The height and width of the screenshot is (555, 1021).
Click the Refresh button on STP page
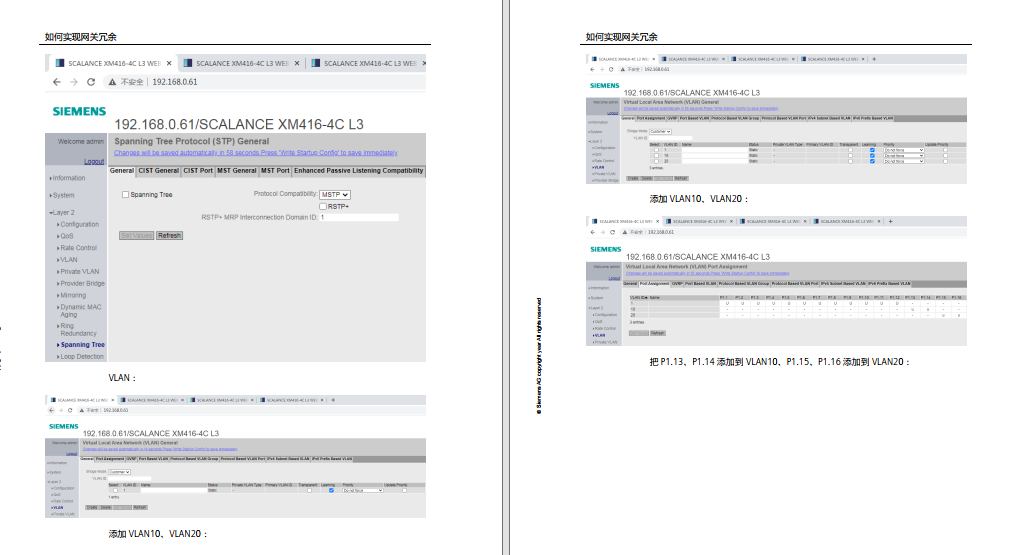[x=169, y=236]
